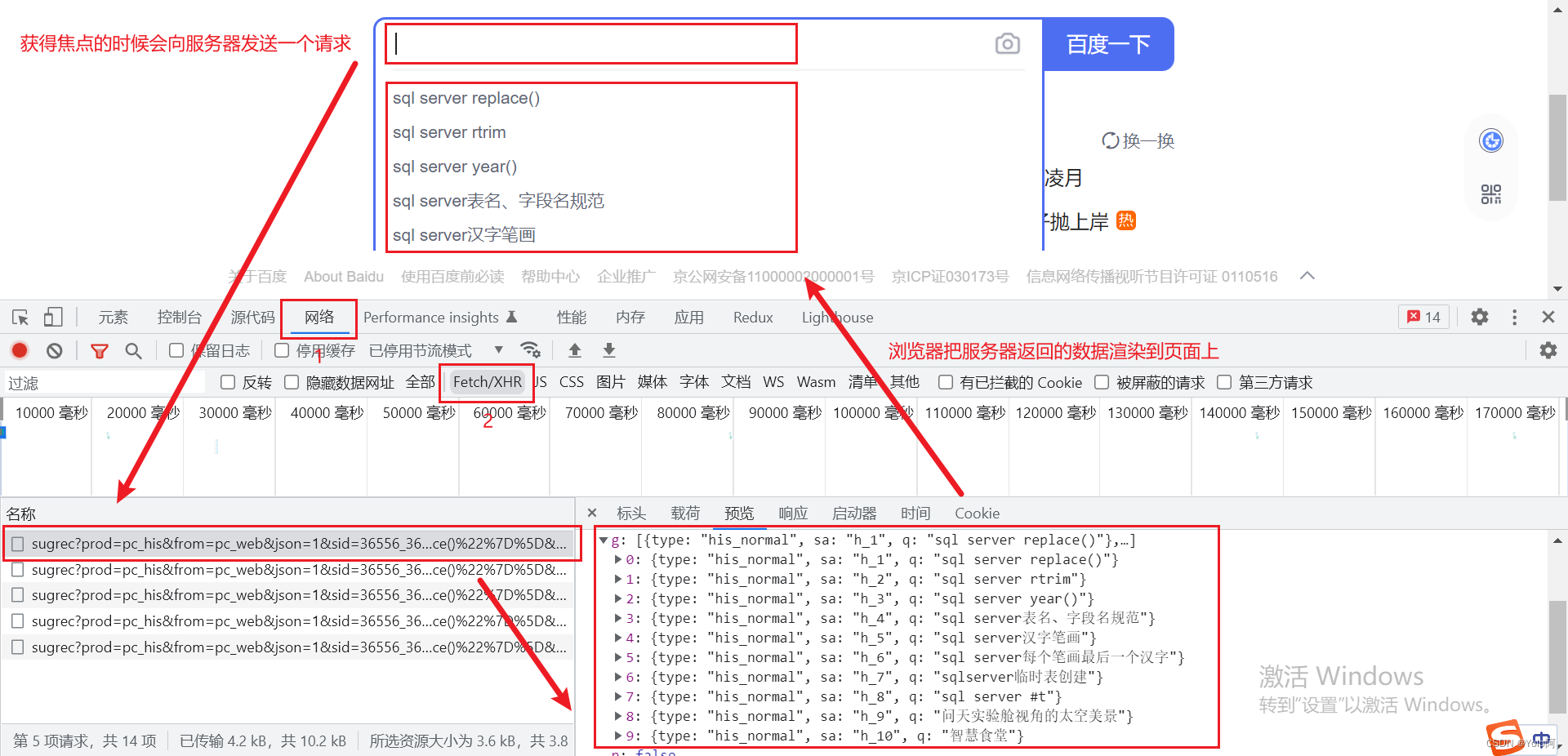Collapse the g: array node
Viewport: 1568px width, 756px height.
(x=604, y=540)
